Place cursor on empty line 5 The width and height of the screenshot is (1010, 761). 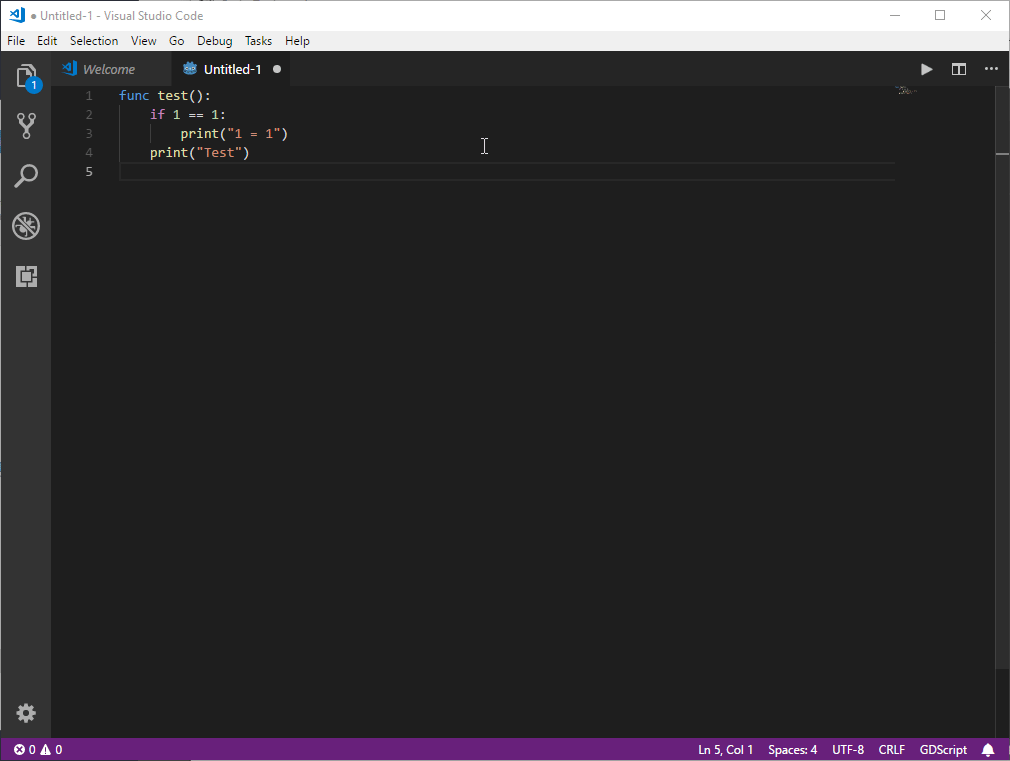coord(507,171)
